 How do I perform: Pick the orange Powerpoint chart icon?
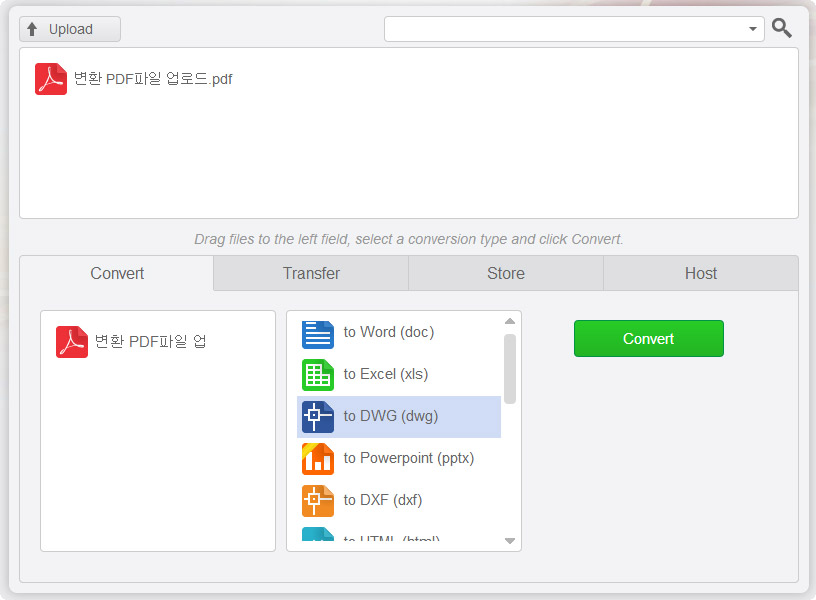click(318, 459)
